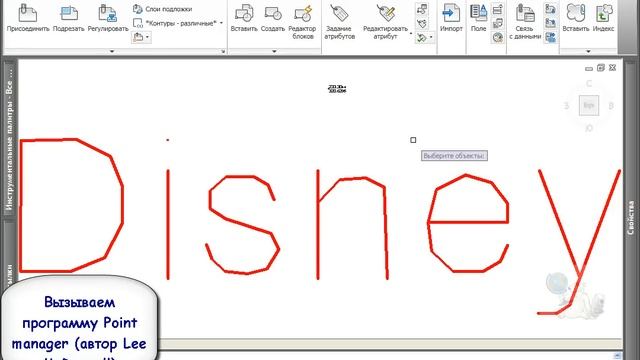Click the hyperlink globe icon beside Поле
Image resolution: width=640 pixels, height=360 pixels.
498,38
